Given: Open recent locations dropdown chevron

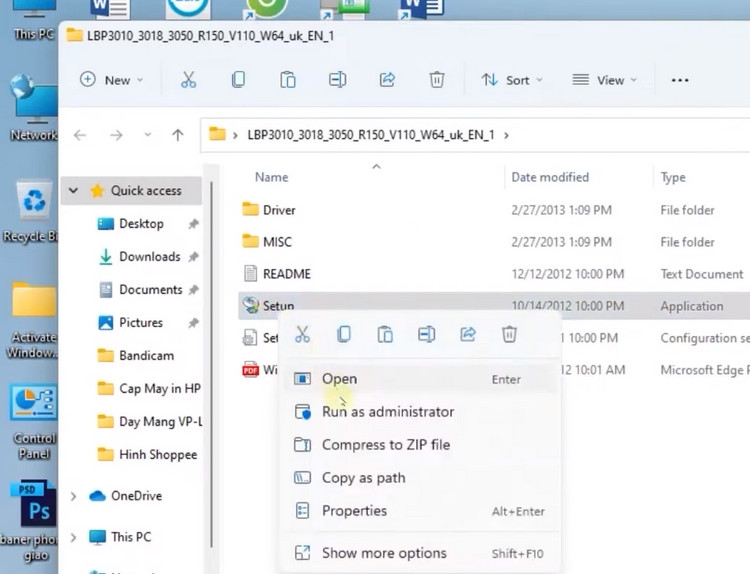Looking at the screenshot, I should tap(148, 135).
